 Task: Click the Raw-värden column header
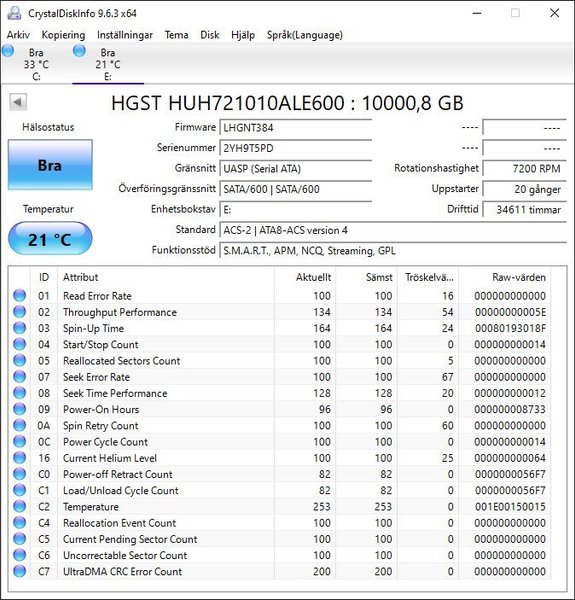[505, 277]
